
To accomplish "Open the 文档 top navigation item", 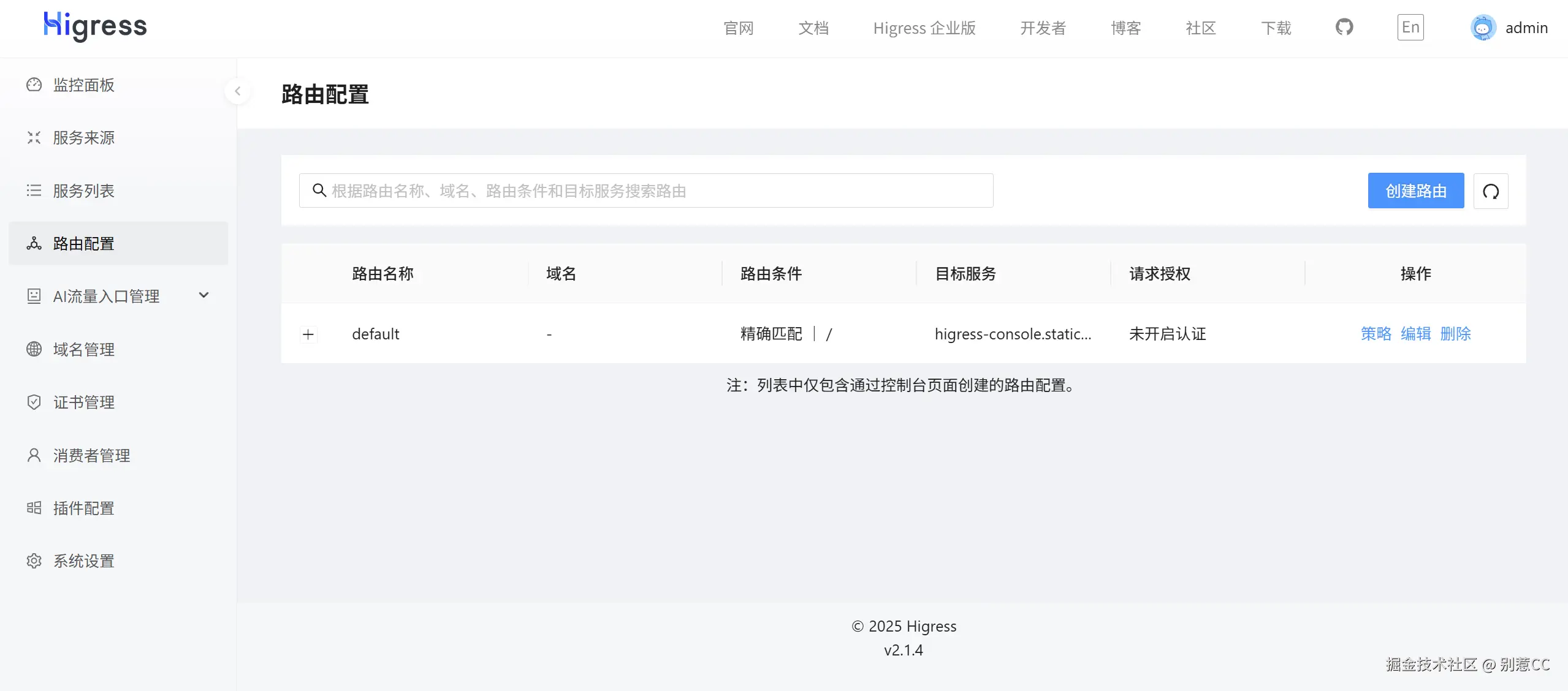I will coord(813,28).
